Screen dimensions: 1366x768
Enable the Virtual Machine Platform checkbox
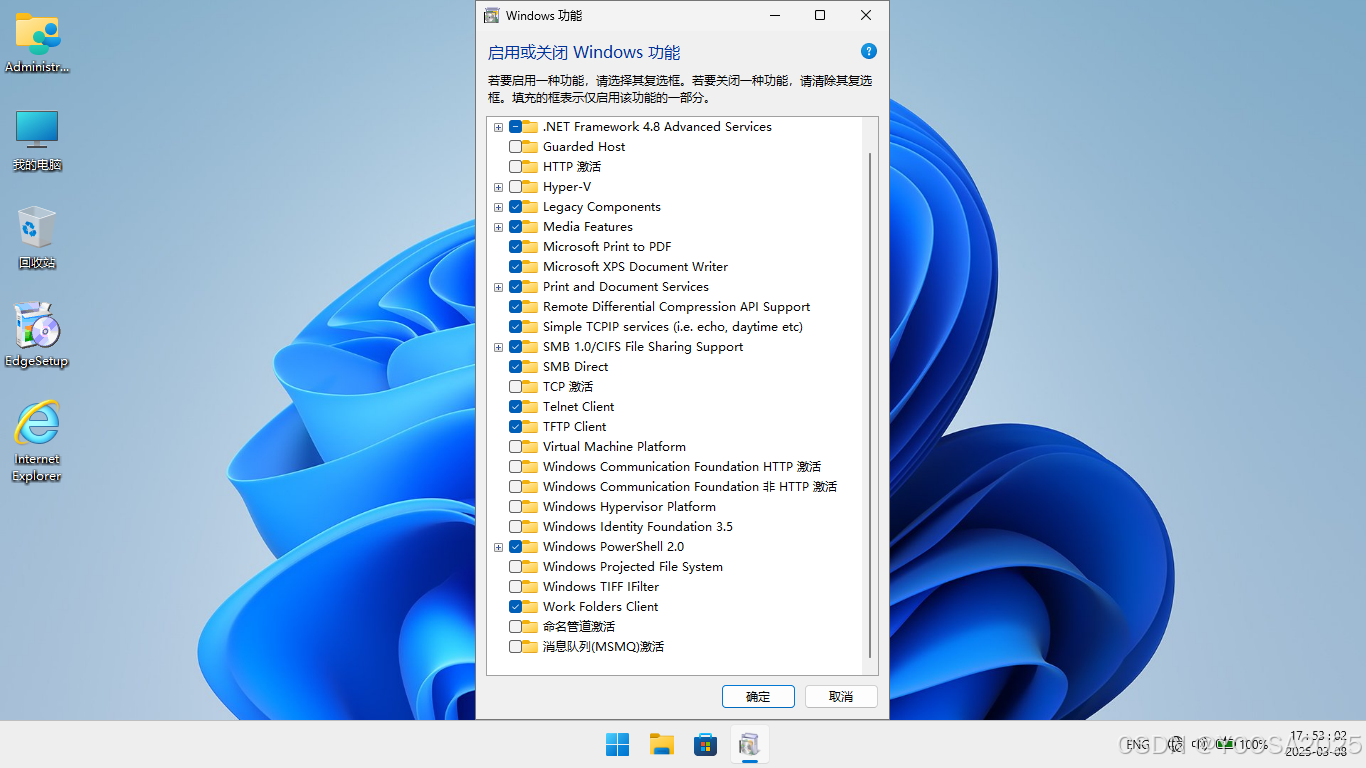click(515, 447)
